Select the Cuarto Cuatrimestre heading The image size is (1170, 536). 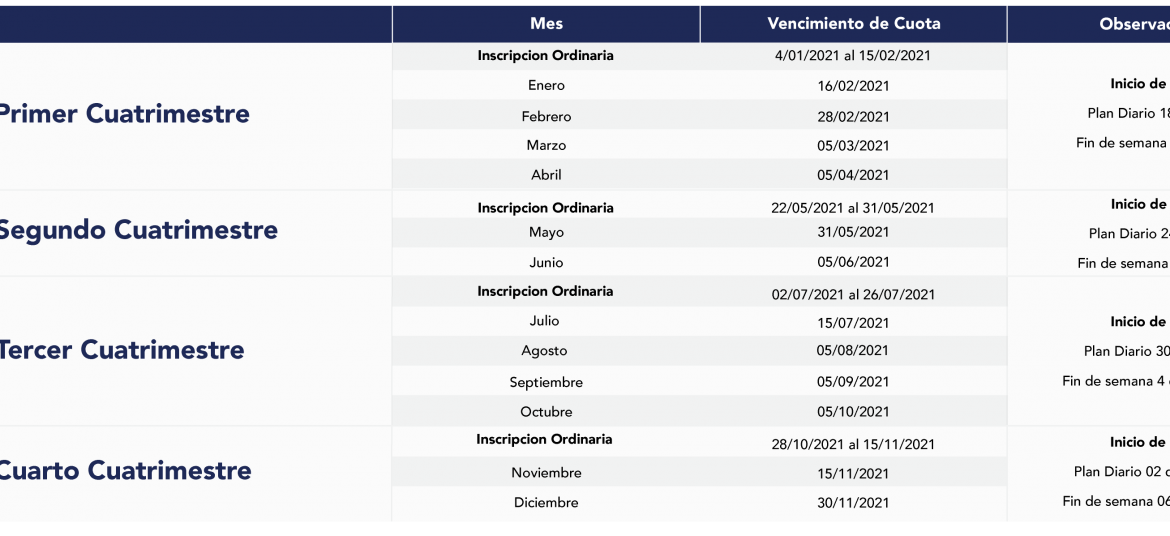(x=125, y=470)
